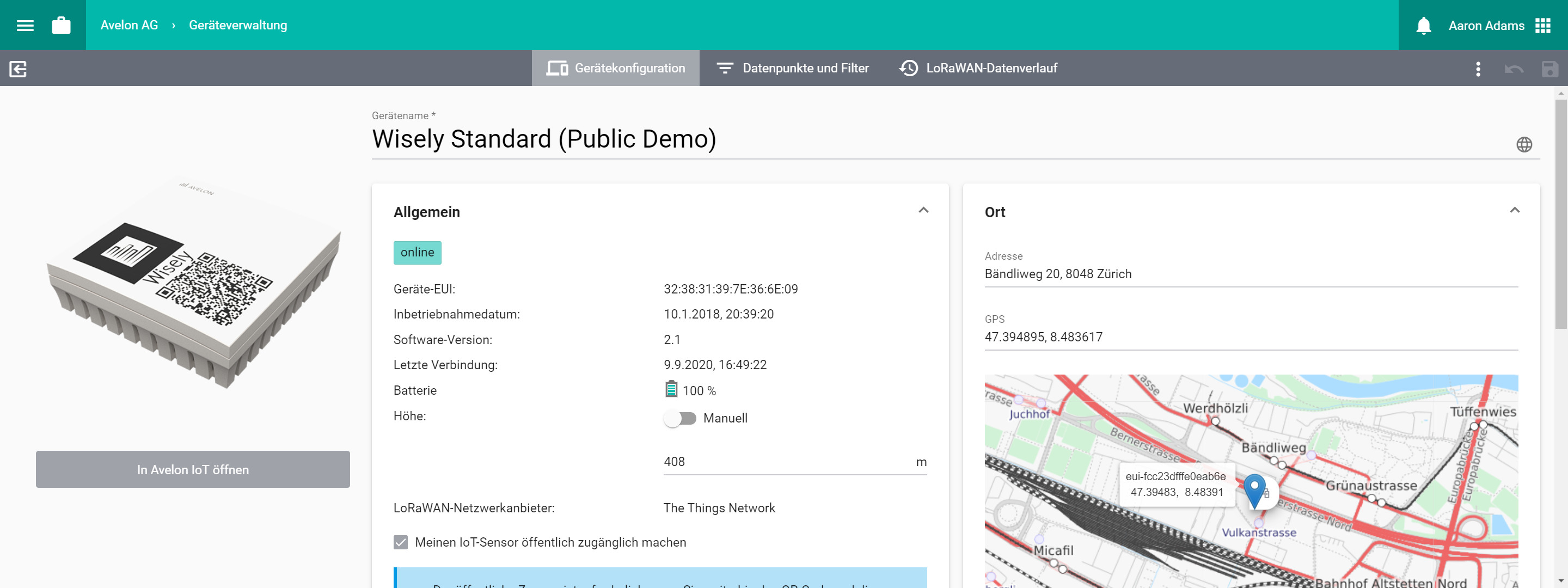Click the briefcase icon in header

coord(61,25)
